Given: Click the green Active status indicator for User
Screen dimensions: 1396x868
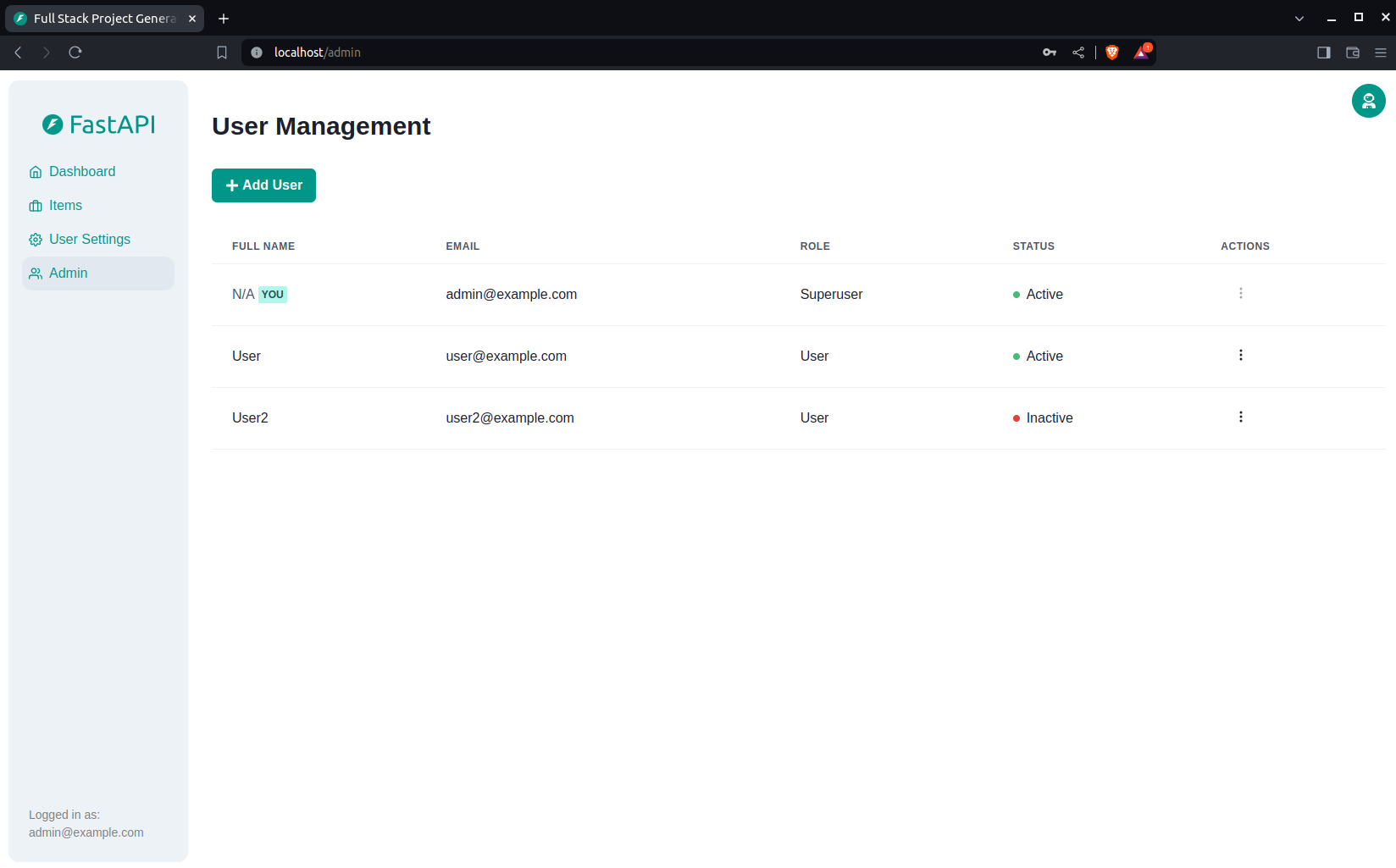Looking at the screenshot, I should (1016, 357).
